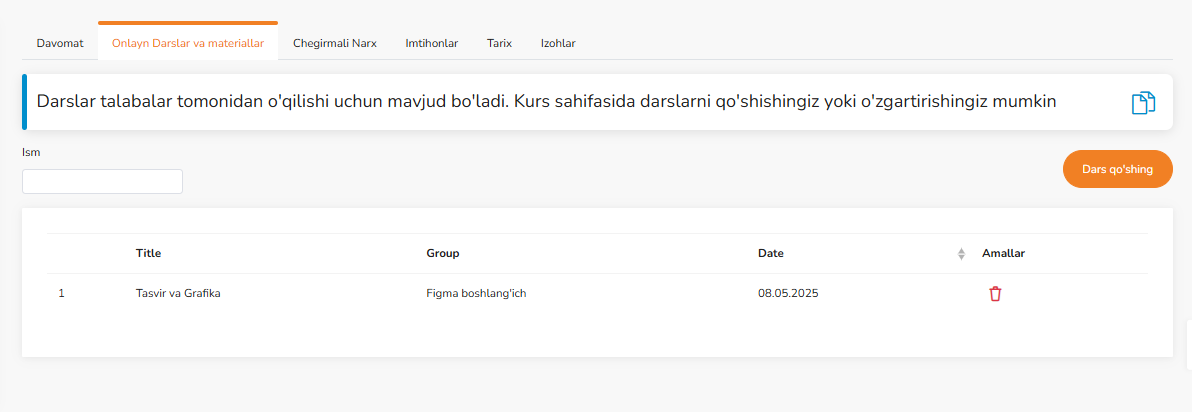1192x412 pixels.
Task: Open the Tarix tab
Action: tap(499, 43)
